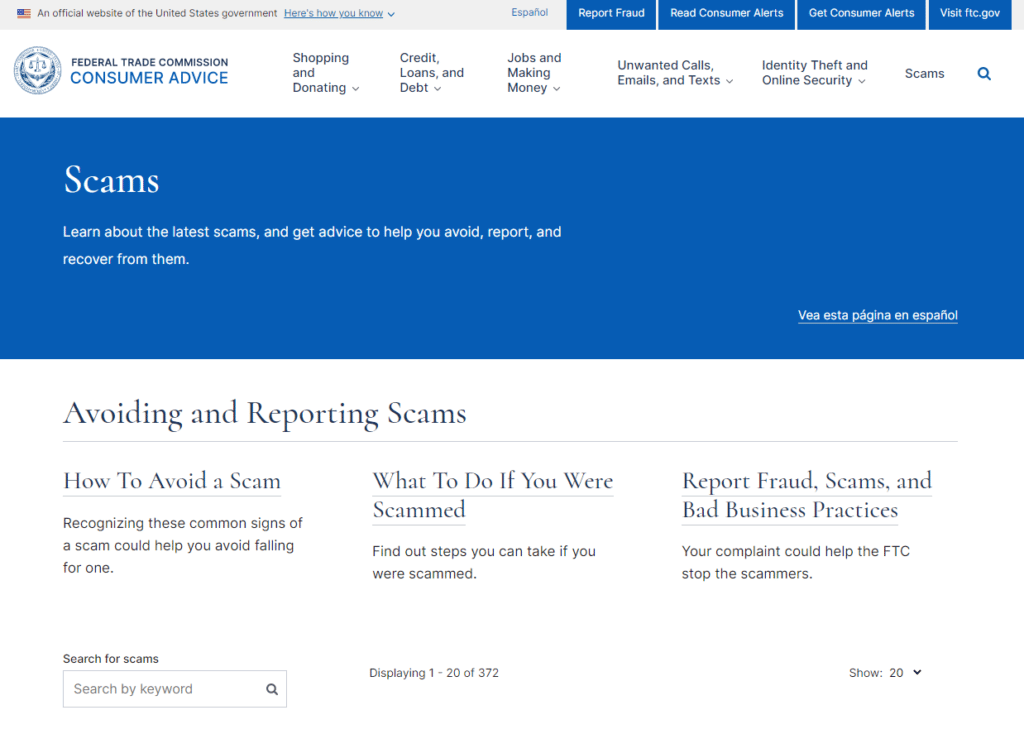The height and width of the screenshot is (734, 1024).
Task: Open Read Consumer Alerts
Action: tap(726, 14)
